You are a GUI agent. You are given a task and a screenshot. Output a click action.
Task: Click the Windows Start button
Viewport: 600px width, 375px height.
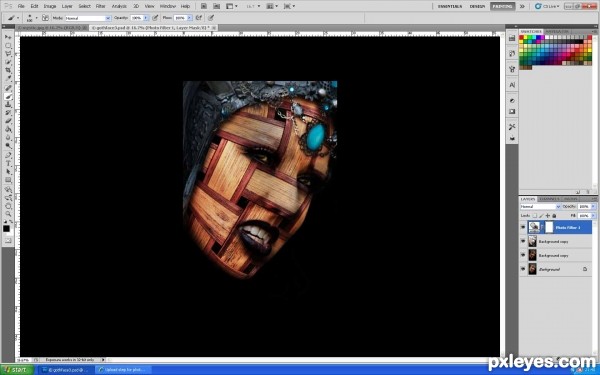[17, 370]
